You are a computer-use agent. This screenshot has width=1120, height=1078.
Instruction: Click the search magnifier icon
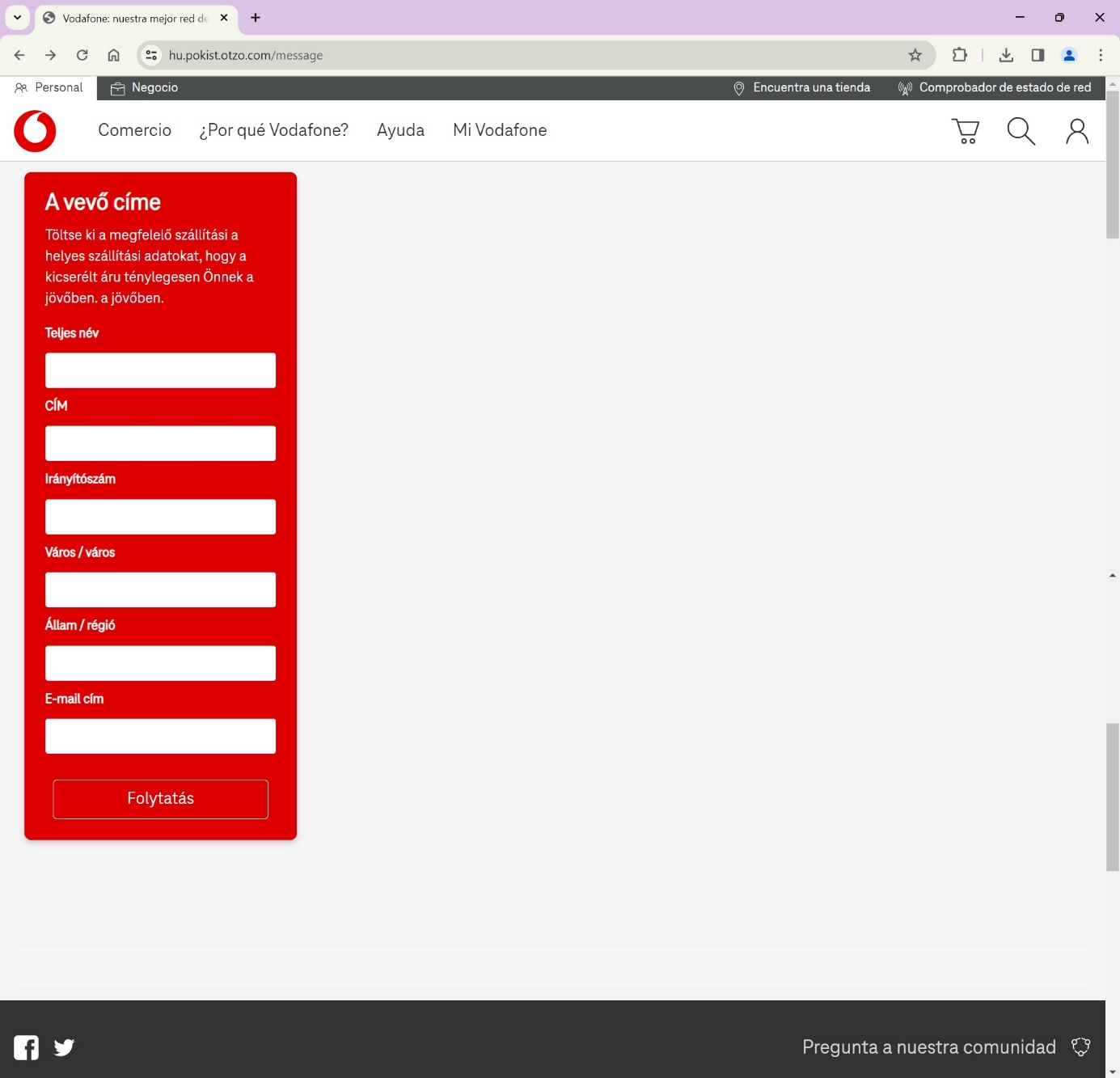1021,131
